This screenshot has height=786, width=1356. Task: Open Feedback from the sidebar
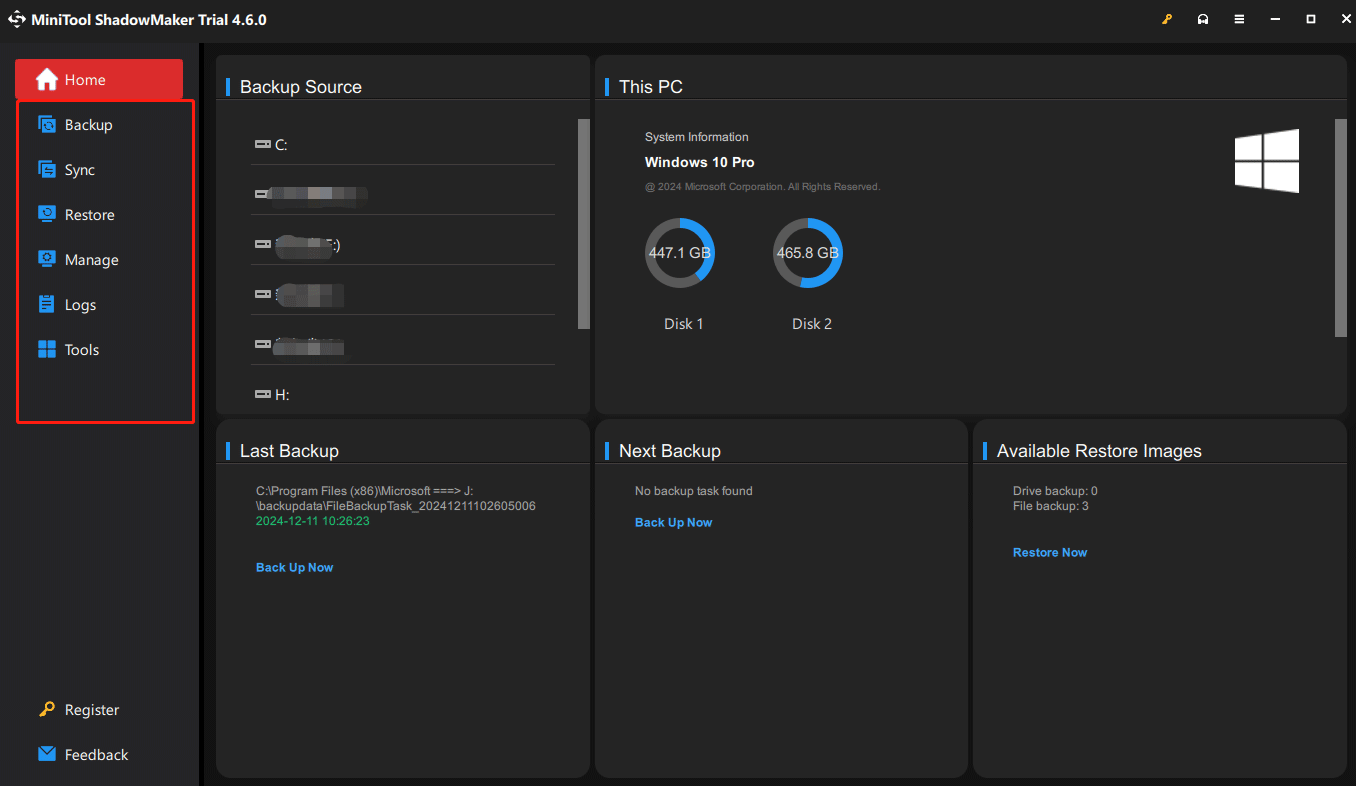(x=96, y=755)
